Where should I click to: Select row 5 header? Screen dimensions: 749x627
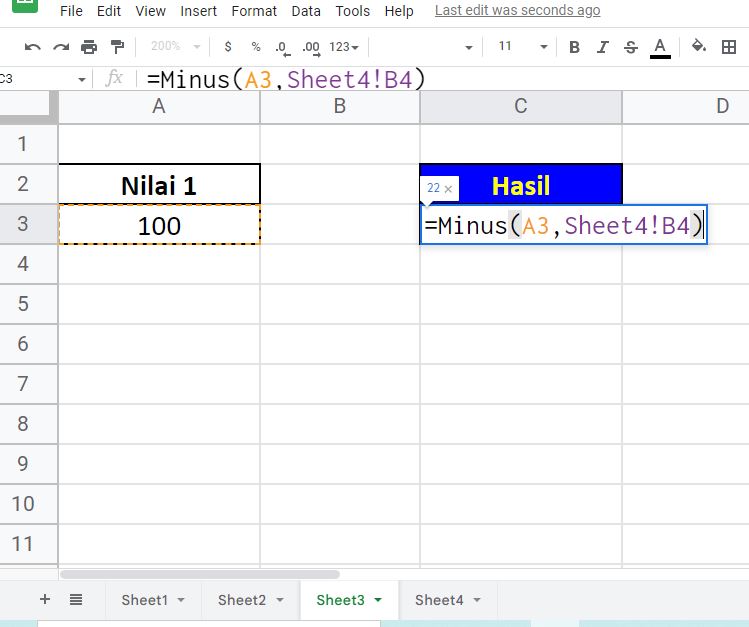click(x=29, y=304)
